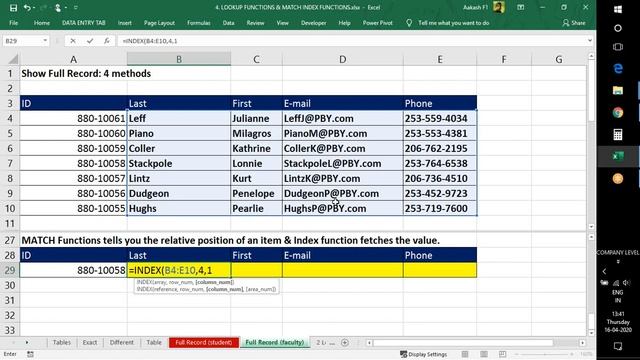Switch to the Insert ribbon tab
Viewport: 640px width, 360px height.
[x=124, y=23]
